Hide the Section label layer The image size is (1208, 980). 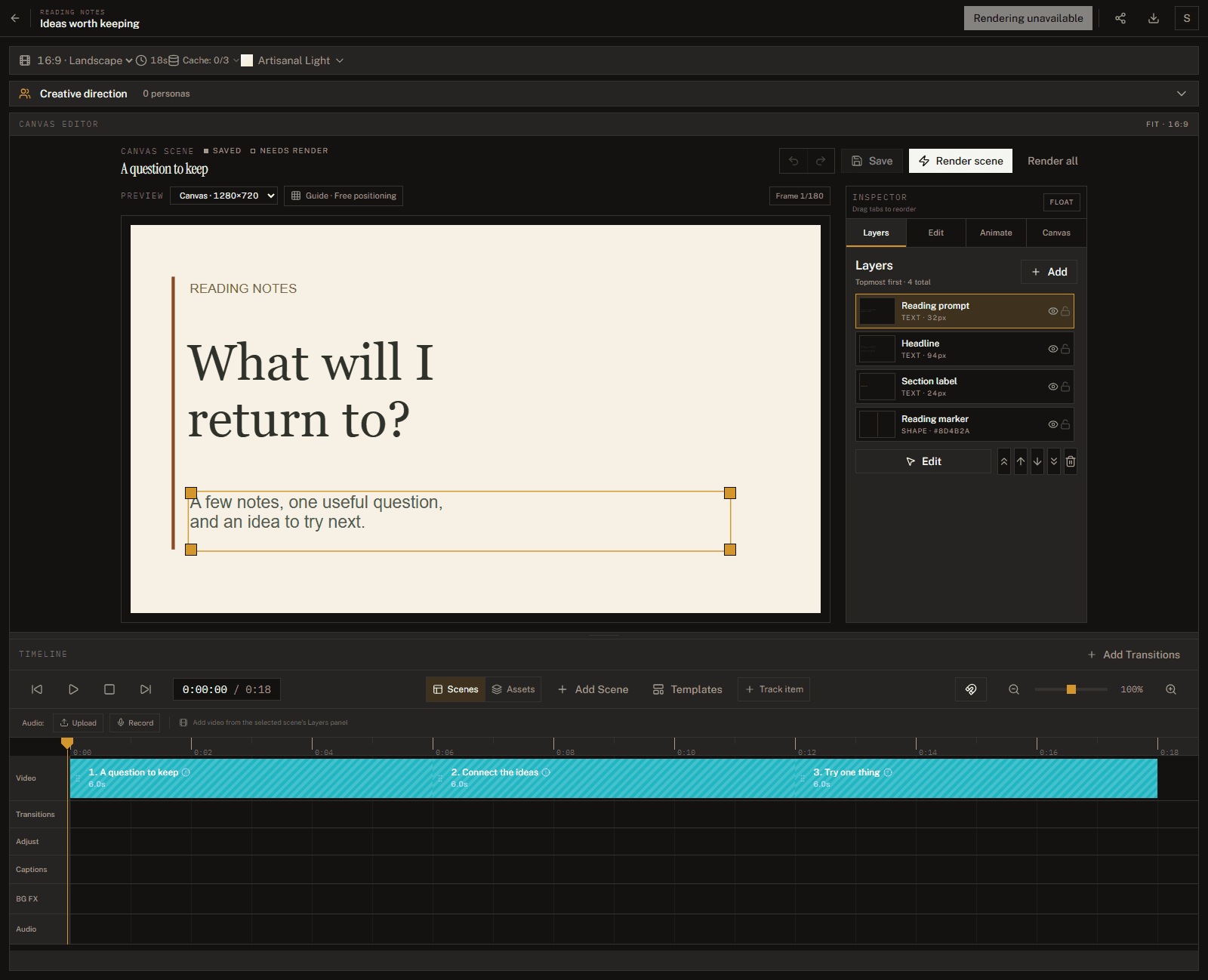coord(1053,387)
